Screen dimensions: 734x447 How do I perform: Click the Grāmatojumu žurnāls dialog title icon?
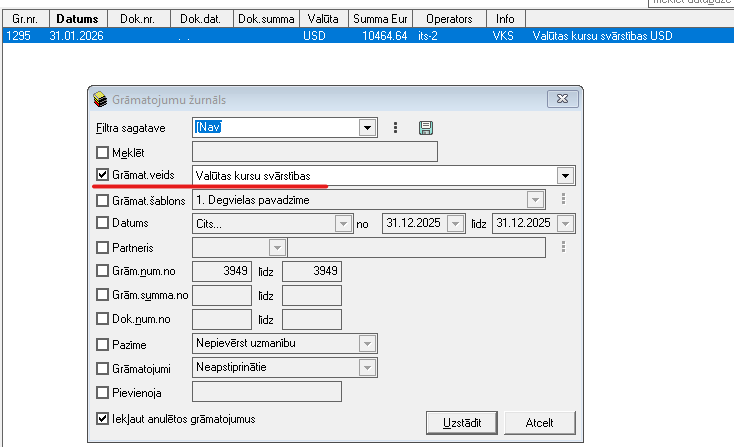pyautogui.click(x=100, y=99)
